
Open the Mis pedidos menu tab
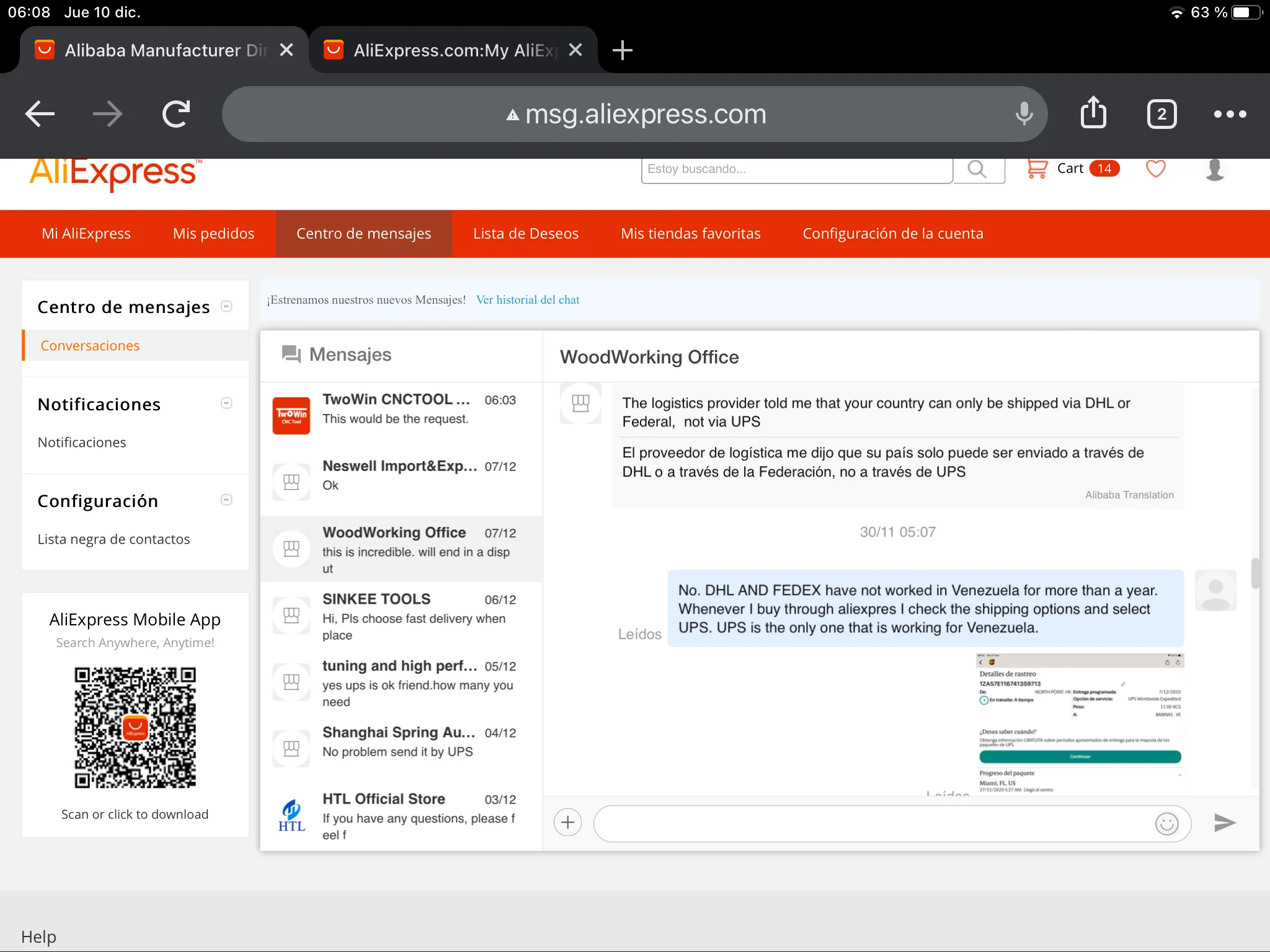coord(213,234)
